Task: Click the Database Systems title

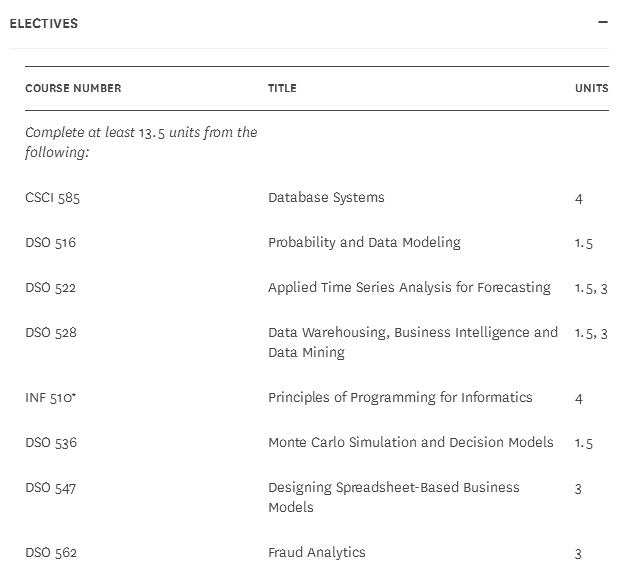Action: 326,198
